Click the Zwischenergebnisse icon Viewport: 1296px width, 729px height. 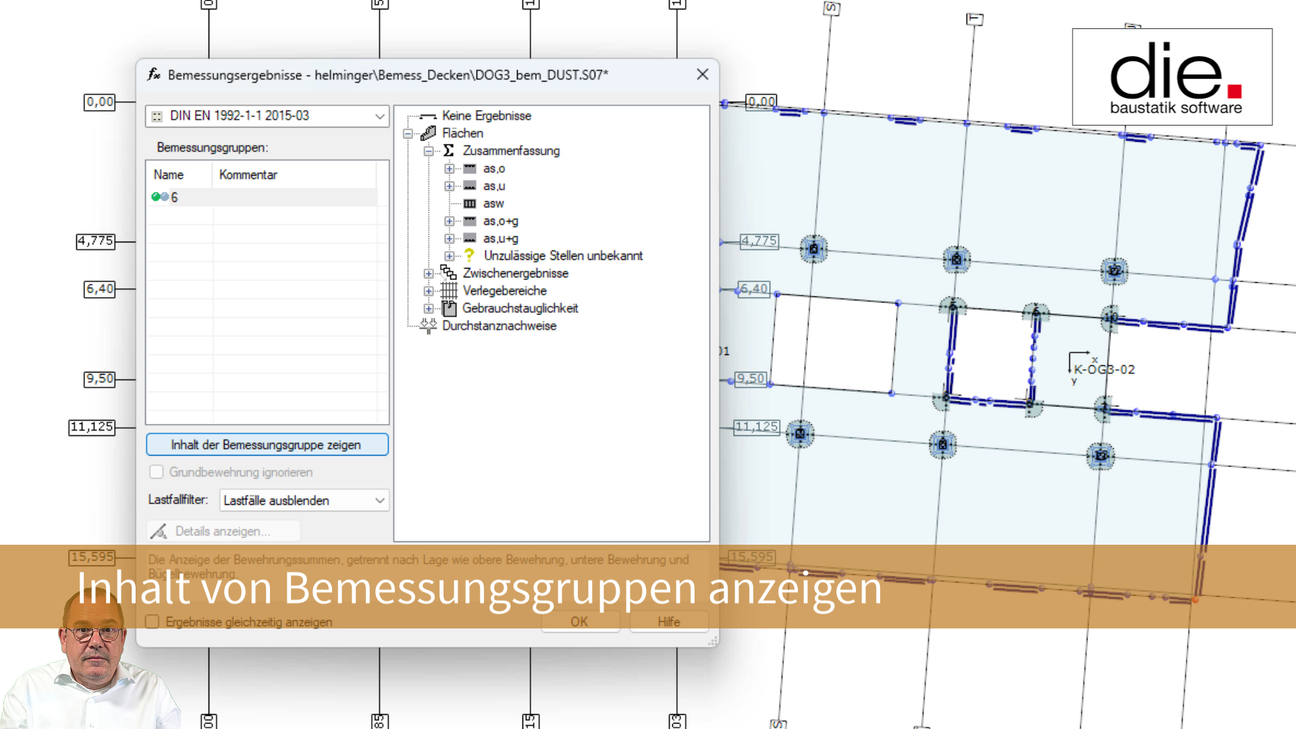tap(449, 273)
